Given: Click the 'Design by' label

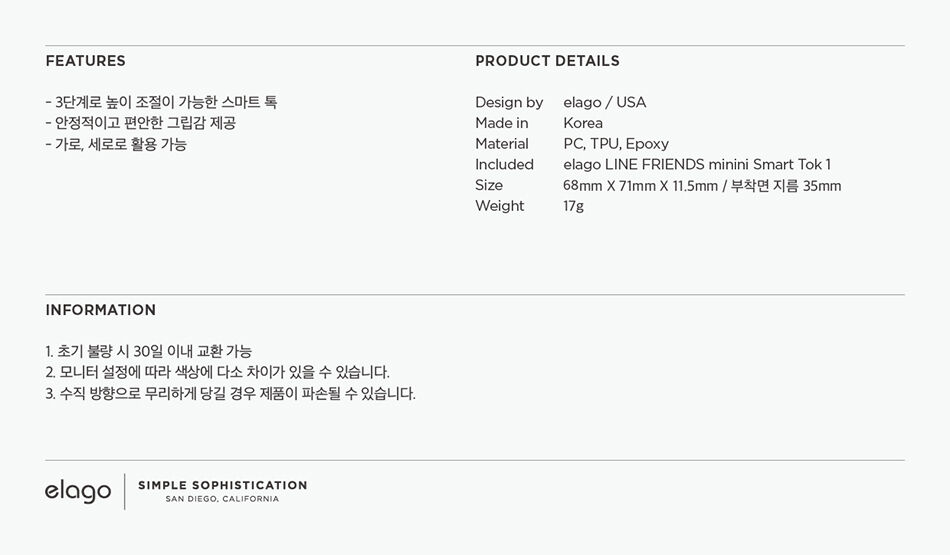Looking at the screenshot, I should pos(509,102).
